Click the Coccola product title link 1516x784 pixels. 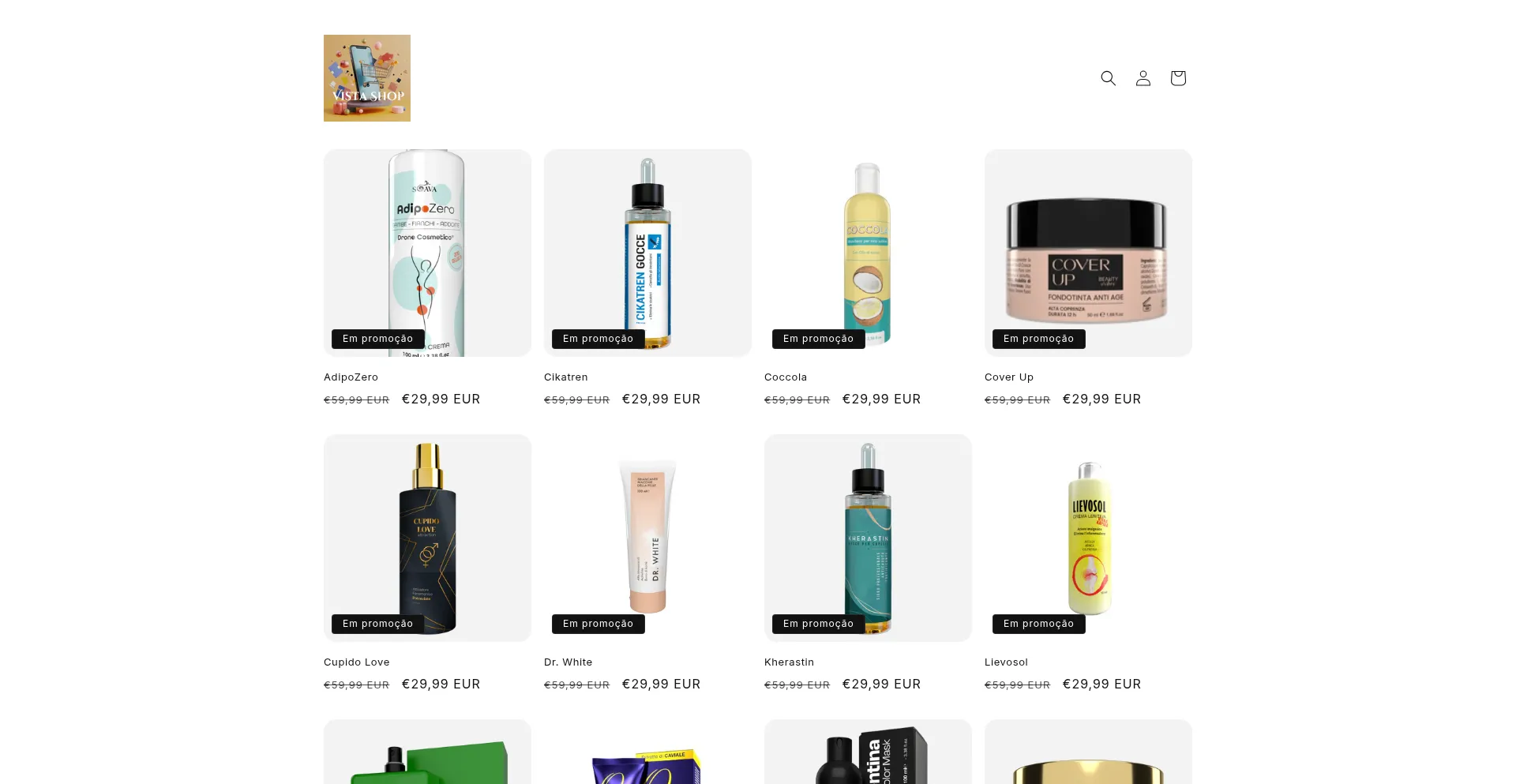pyautogui.click(x=785, y=377)
